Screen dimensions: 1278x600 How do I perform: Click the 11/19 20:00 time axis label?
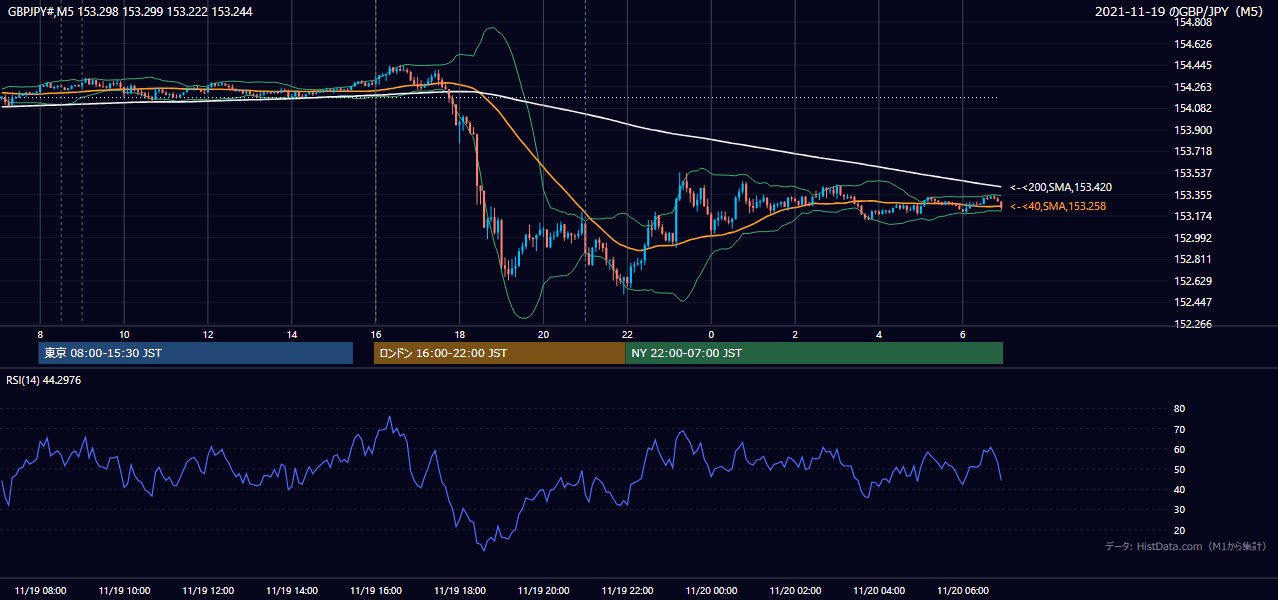tap(544, 591)
